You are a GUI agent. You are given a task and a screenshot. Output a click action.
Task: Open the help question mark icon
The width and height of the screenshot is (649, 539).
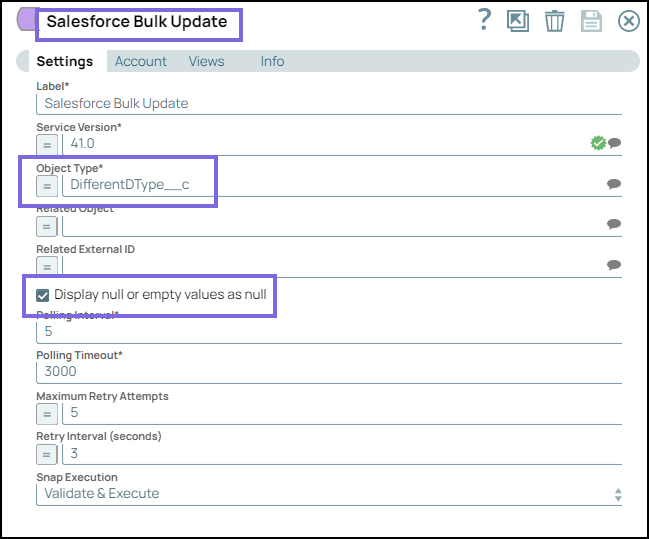[x=484, y=19]
